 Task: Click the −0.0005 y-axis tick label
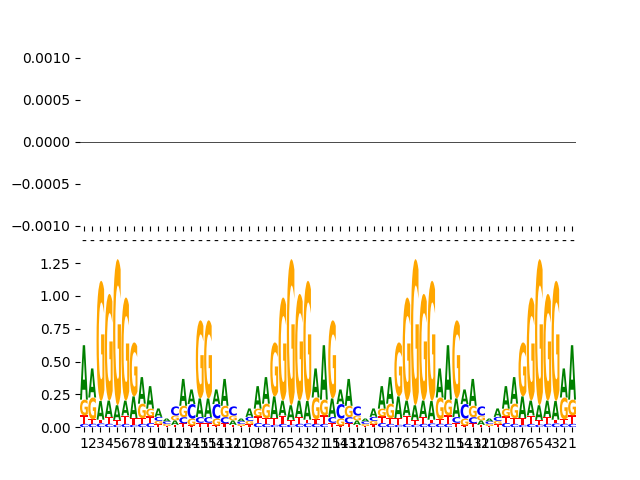click(x=42, y=185)
